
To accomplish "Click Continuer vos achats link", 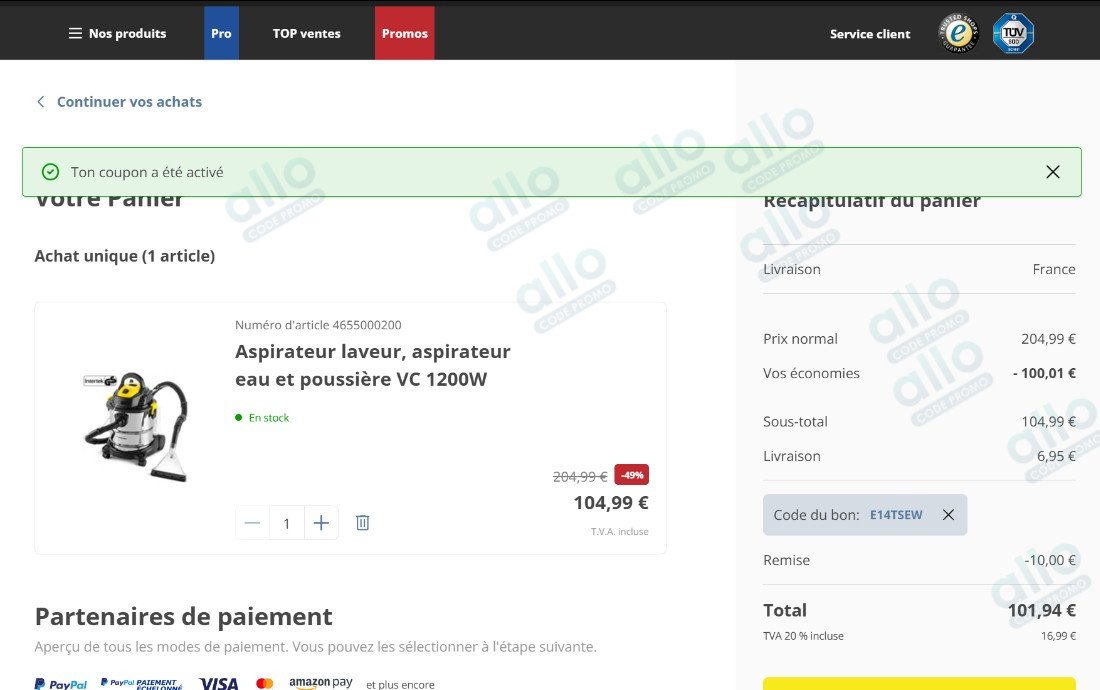I will [x=129, y=102].
